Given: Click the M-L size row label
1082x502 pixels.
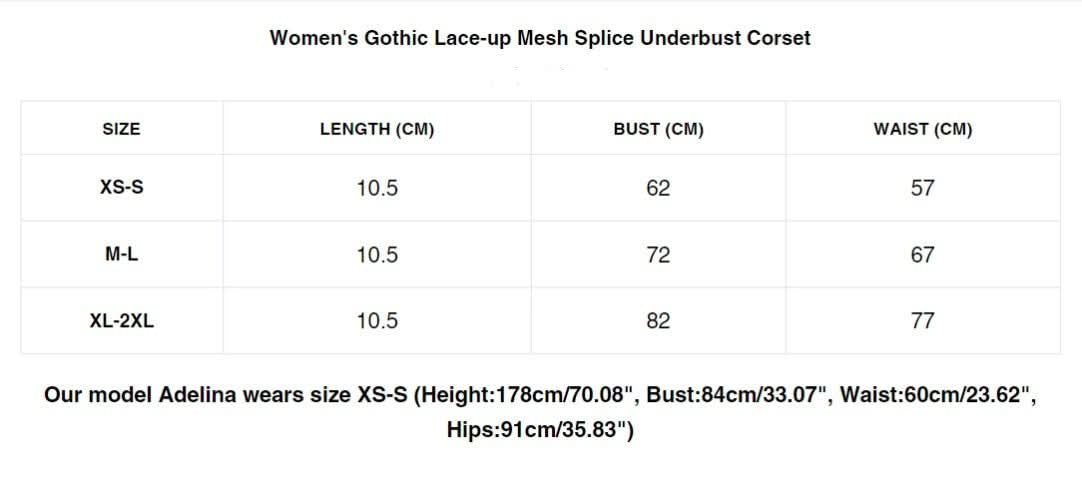Looking at the screenshot, I should click(121, 254).
